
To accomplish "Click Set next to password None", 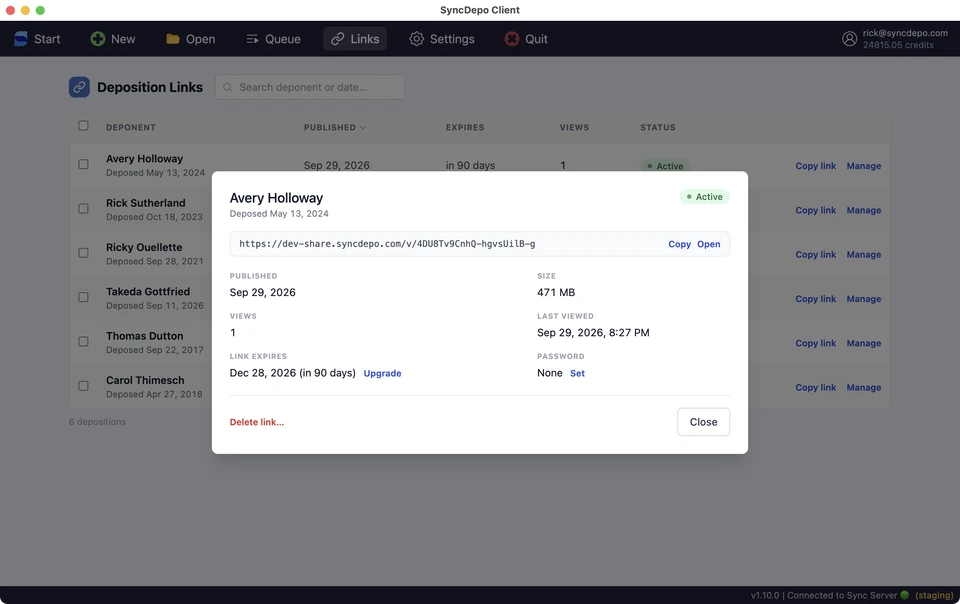I will click(x=577, y=373).
